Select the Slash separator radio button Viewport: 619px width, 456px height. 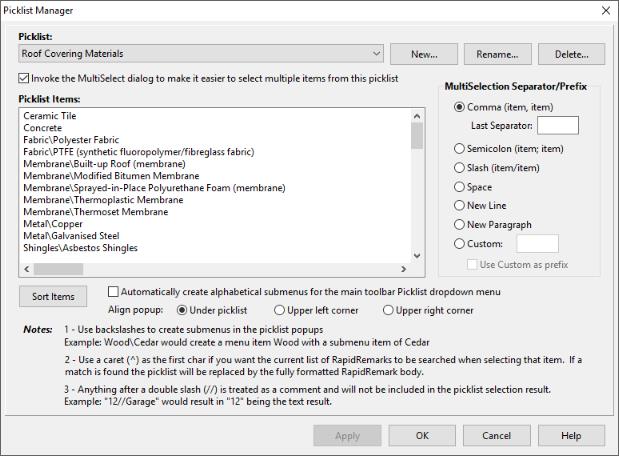point(460,168)
